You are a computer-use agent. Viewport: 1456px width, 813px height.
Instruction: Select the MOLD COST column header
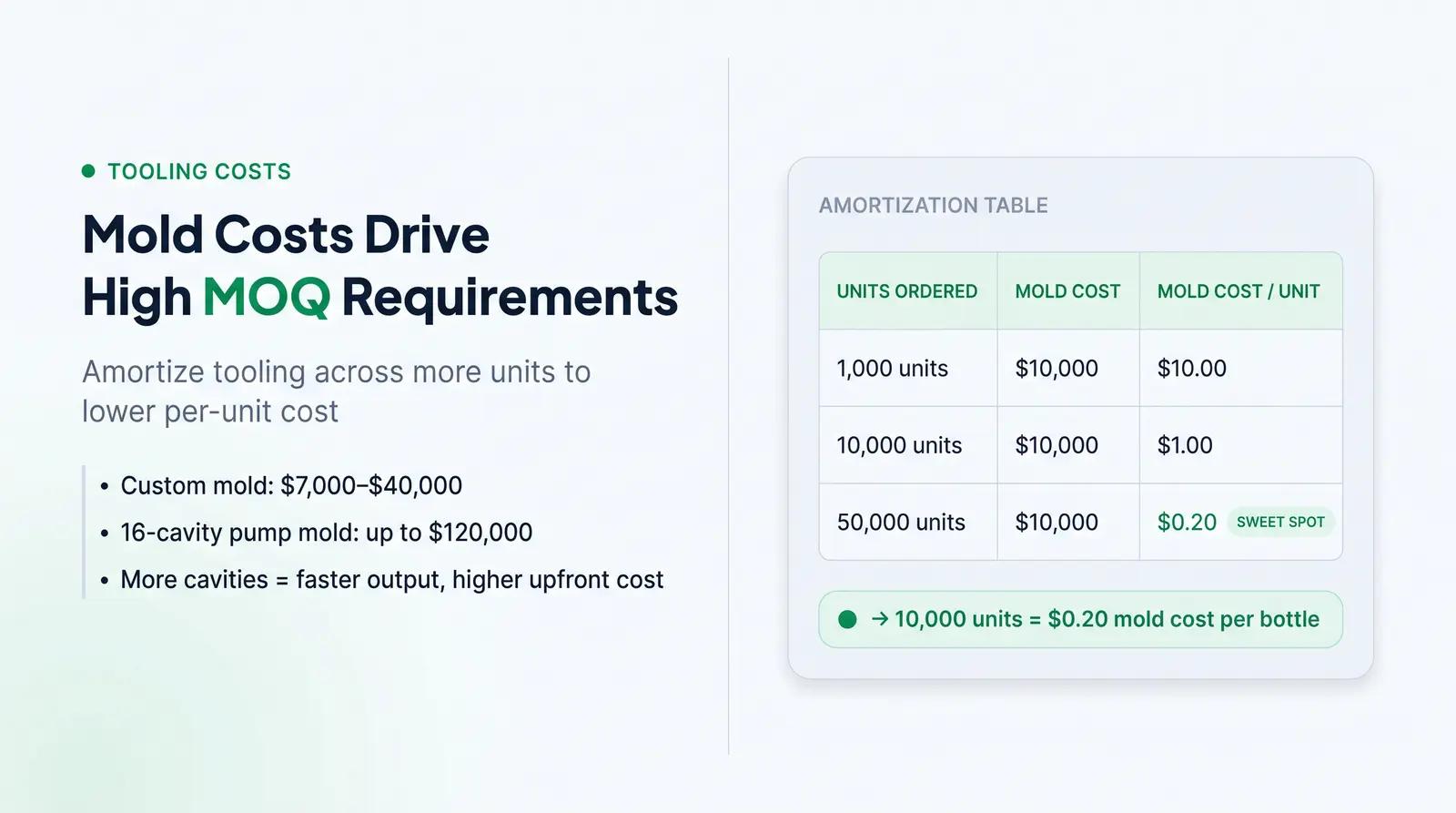(1068, 291)
